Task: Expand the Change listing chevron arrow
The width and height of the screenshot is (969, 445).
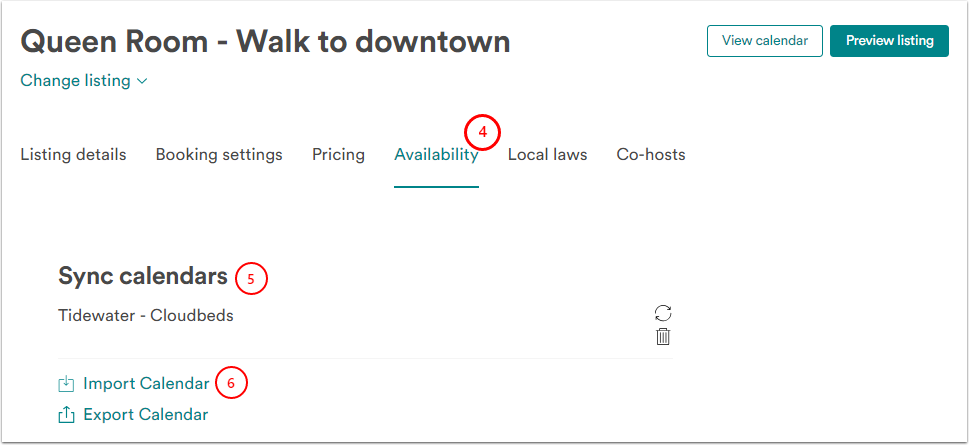Action: [142, 81]
